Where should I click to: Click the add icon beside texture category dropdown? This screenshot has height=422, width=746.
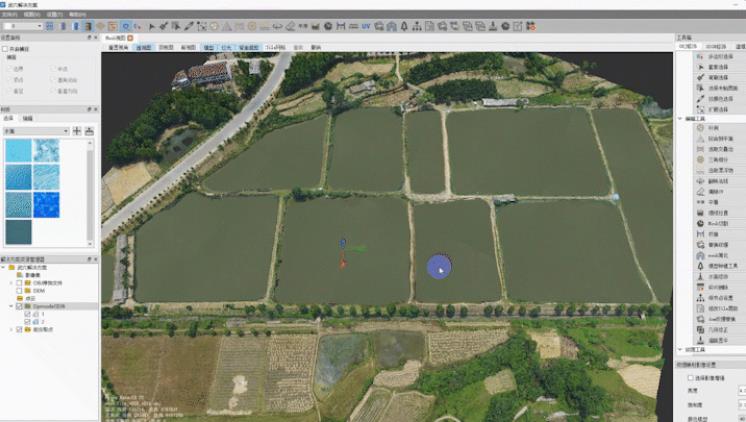coord(77,131)
